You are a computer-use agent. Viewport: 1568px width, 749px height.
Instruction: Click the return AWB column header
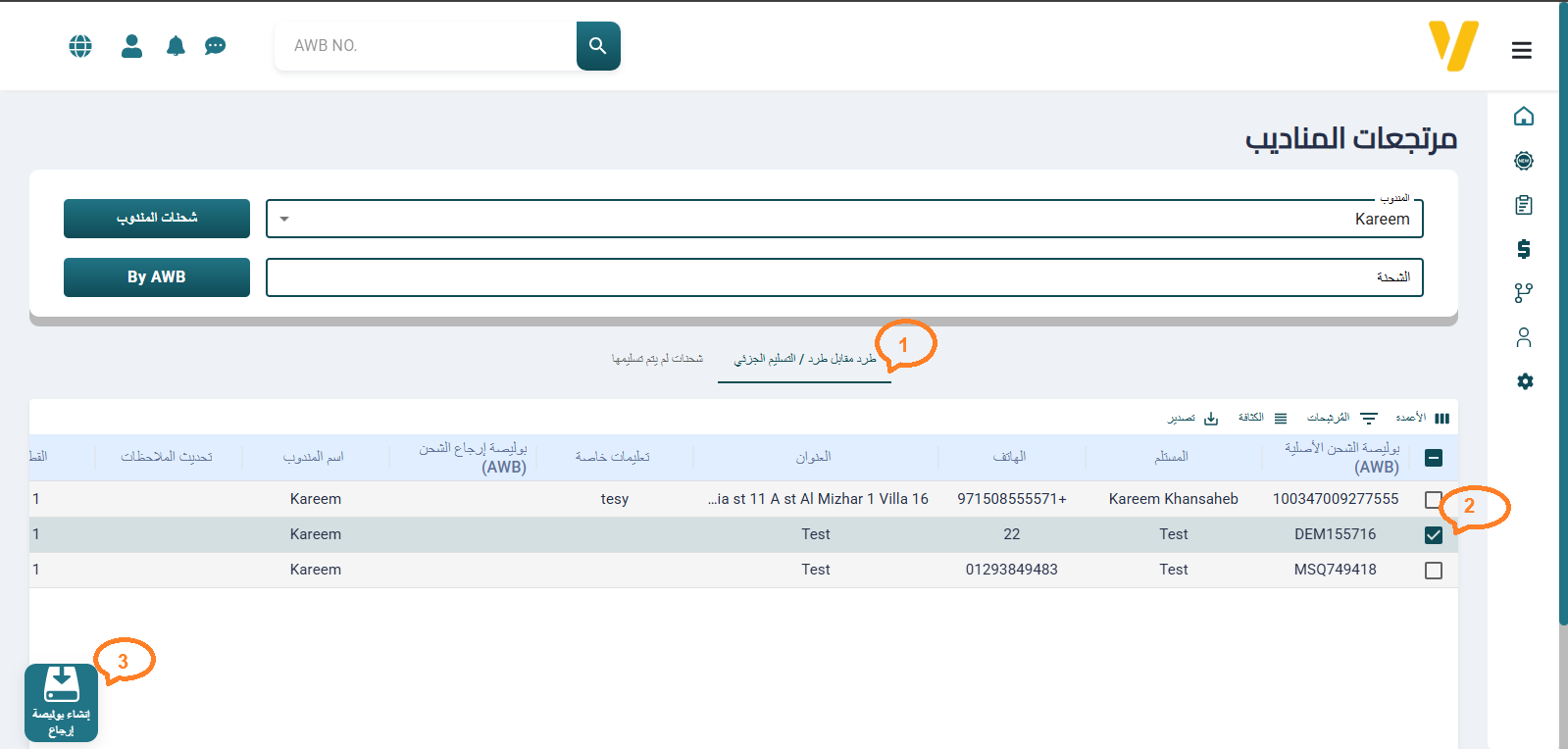(x=474, y=458)
